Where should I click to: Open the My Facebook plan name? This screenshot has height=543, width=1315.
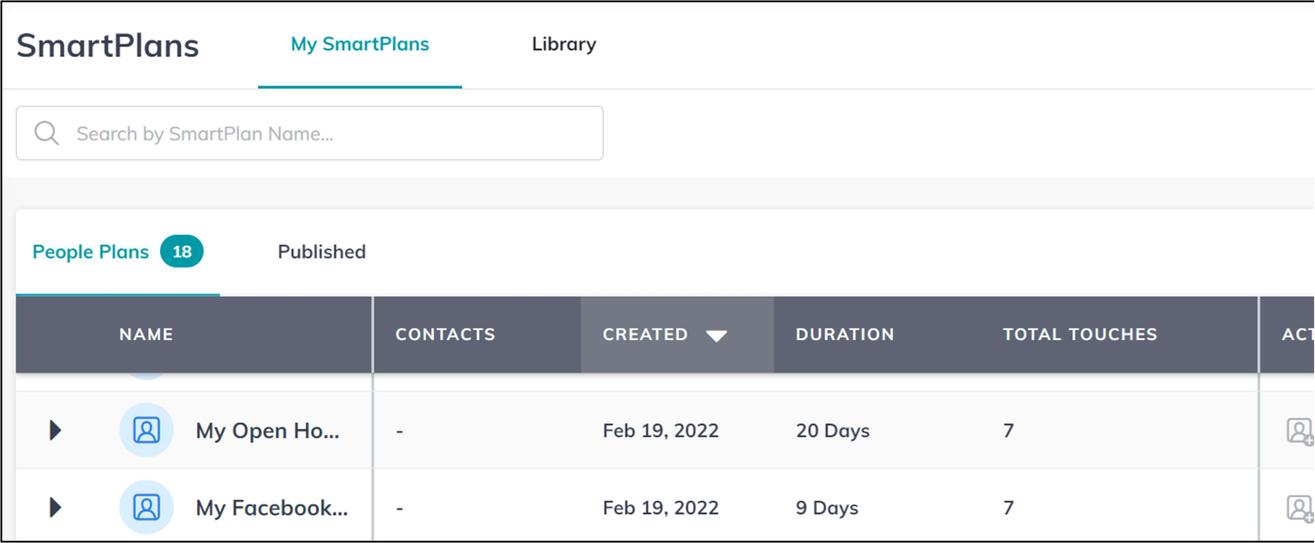pyautogui.click(x=271, y=508)
